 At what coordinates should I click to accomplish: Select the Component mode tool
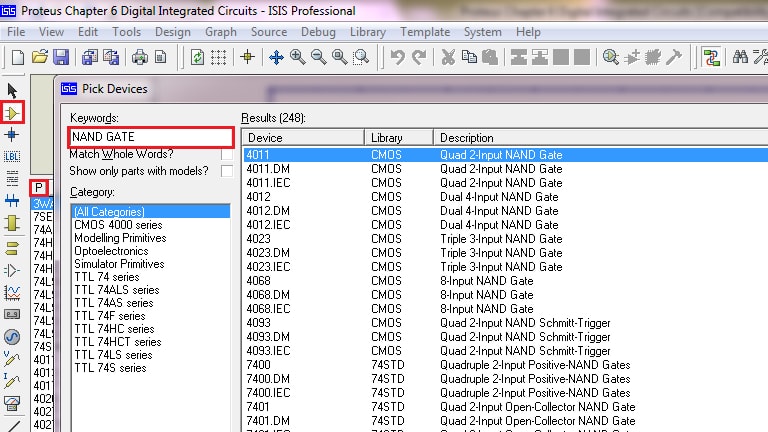tap(13, 113)
